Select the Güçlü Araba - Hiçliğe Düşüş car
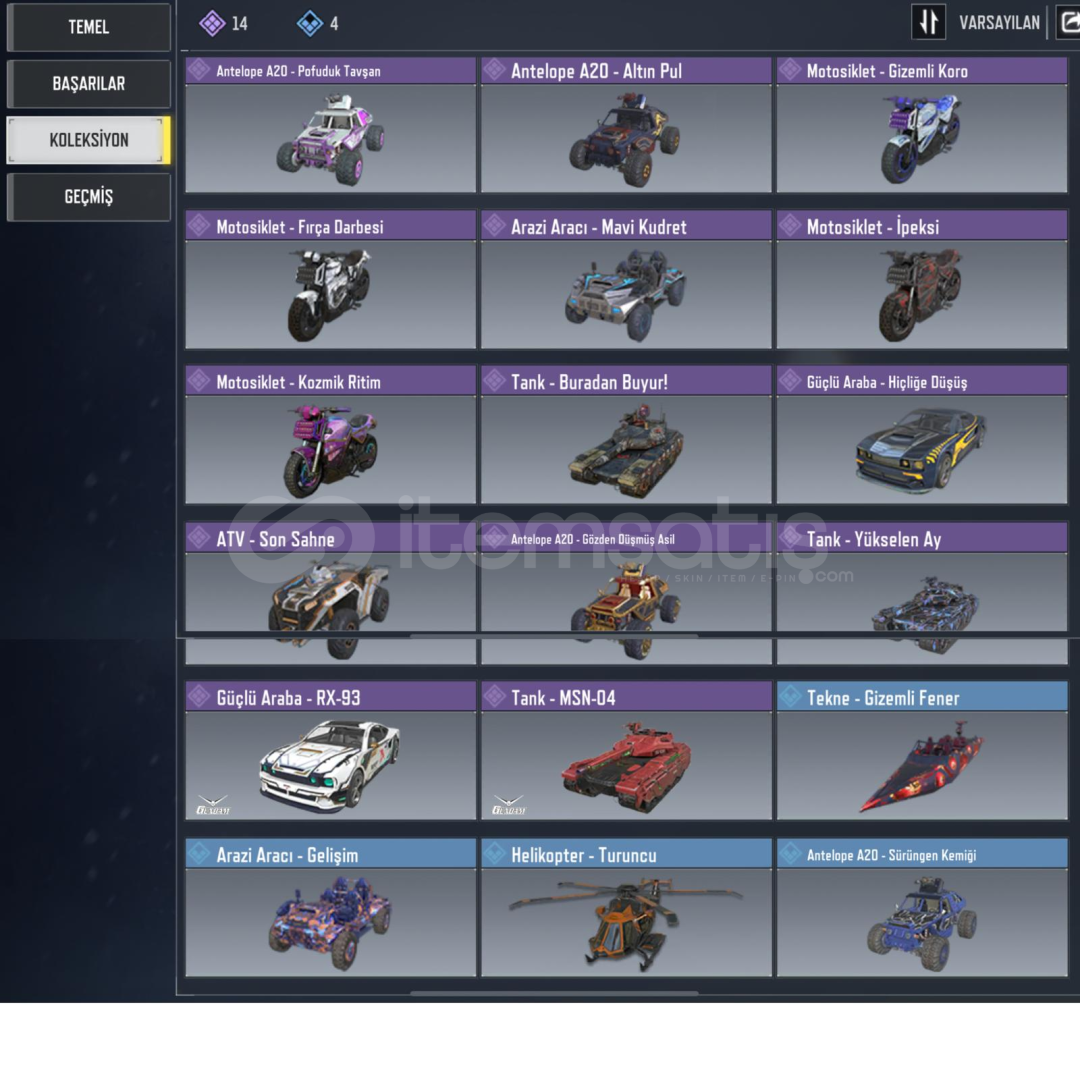The width and height of the screenshot is (1080, 1080). 922,435
